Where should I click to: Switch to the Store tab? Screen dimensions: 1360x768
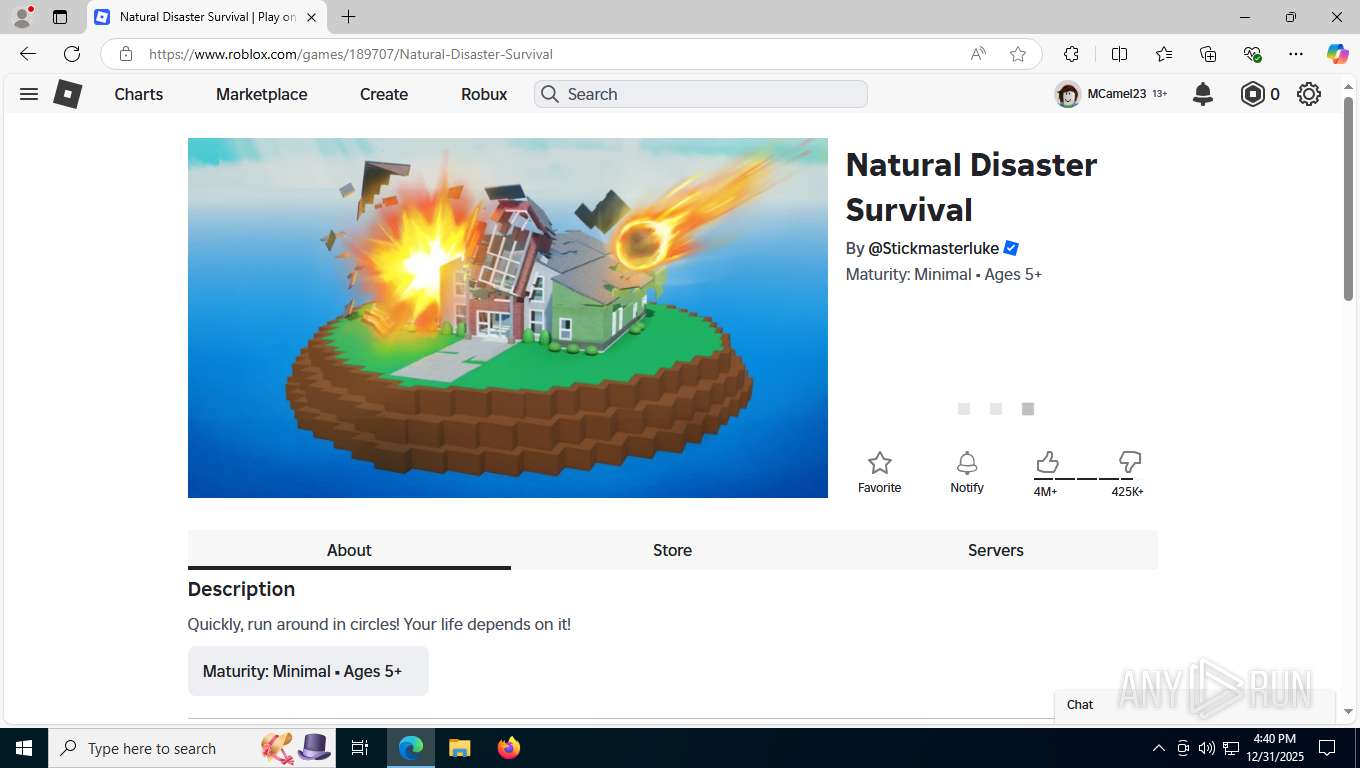click(672, 550)
